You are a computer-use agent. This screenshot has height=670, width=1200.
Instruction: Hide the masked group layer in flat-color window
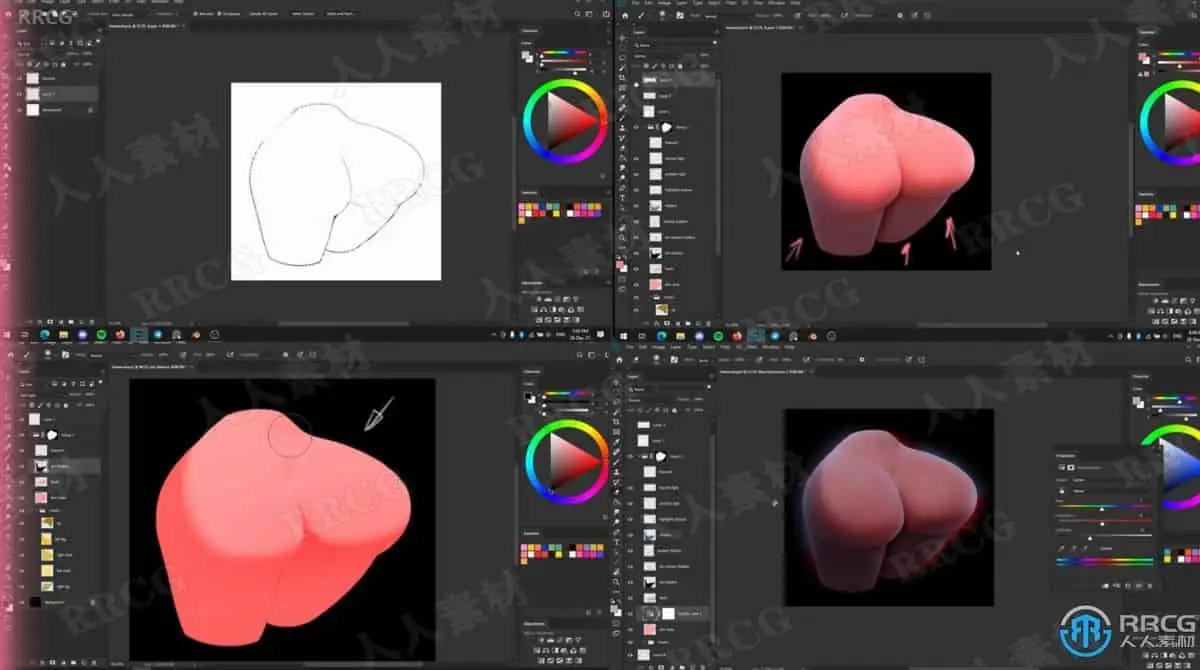tap(21, 435)
